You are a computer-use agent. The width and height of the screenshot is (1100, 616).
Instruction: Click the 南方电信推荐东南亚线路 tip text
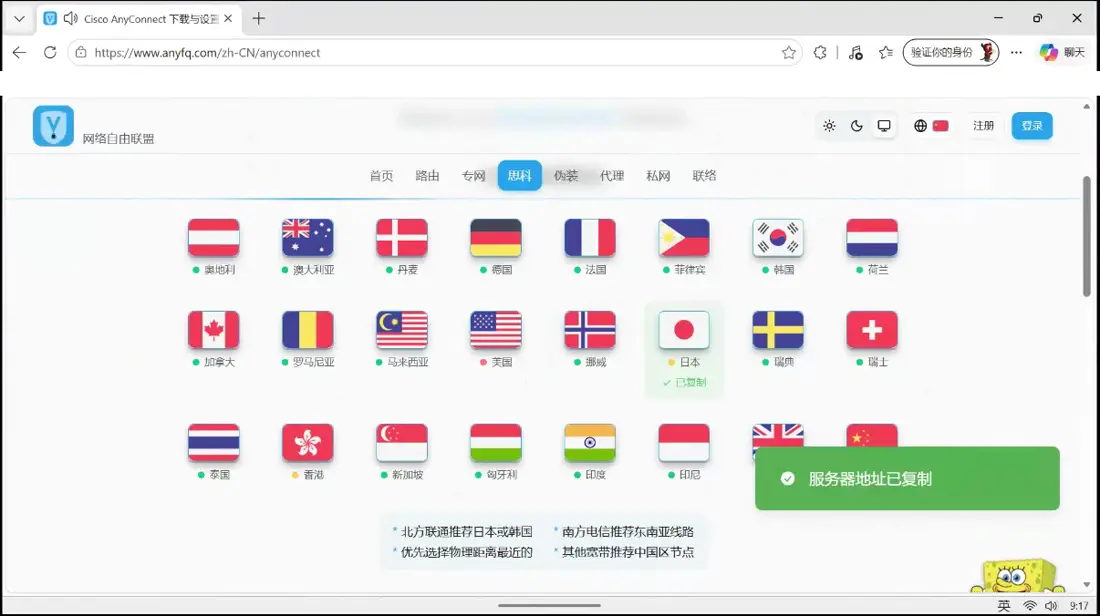click(628, 532)
